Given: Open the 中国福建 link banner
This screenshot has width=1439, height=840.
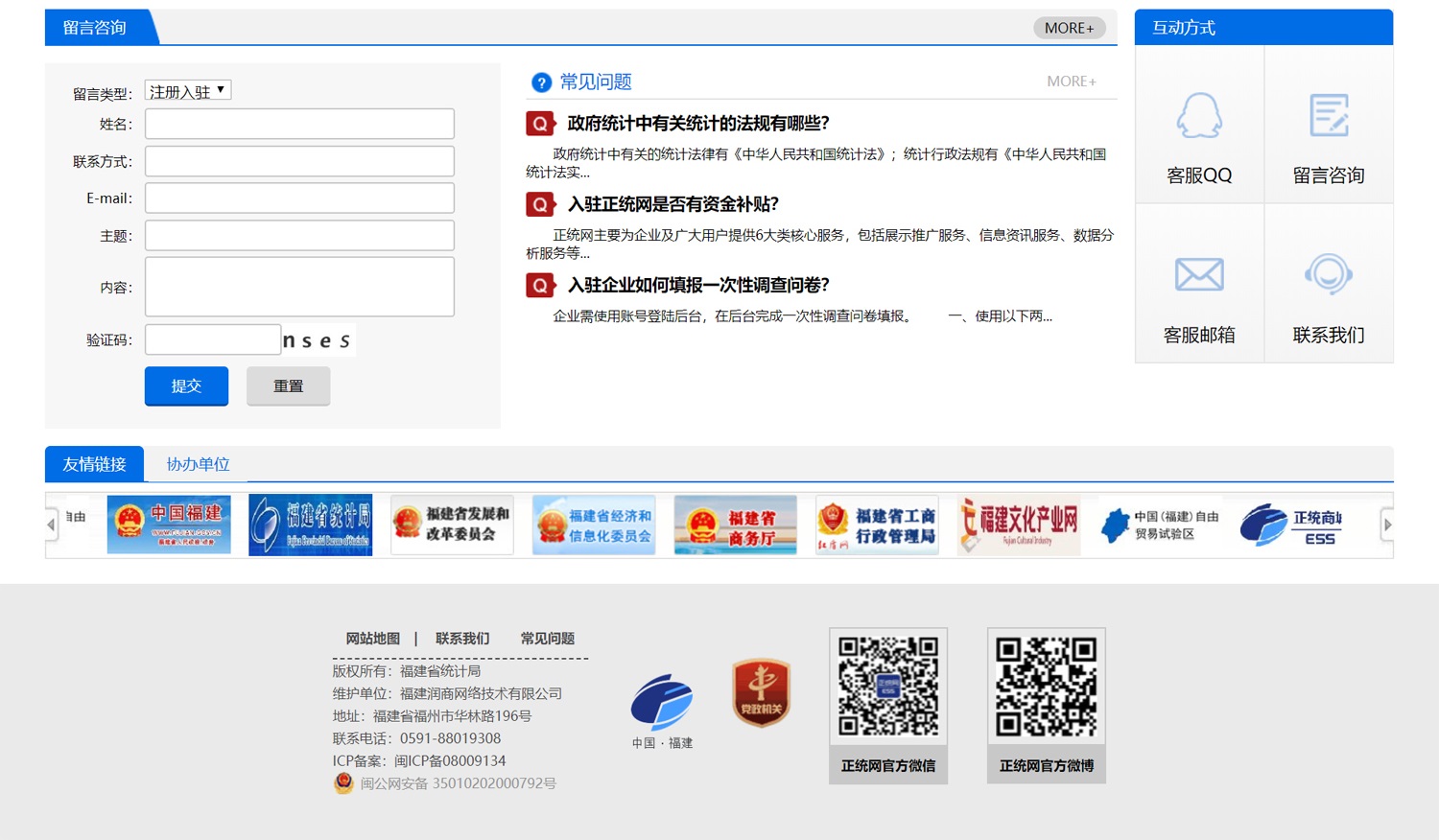Looking at the screenshot, I should (169, 525).
